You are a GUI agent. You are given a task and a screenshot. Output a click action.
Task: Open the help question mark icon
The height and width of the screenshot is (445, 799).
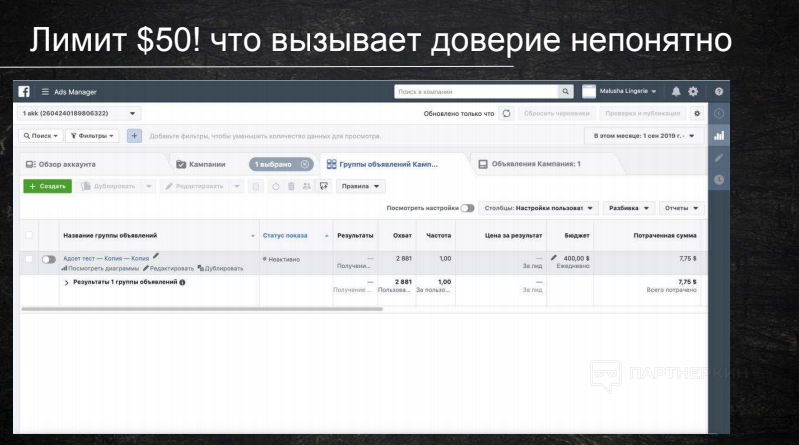coord(719,92)
